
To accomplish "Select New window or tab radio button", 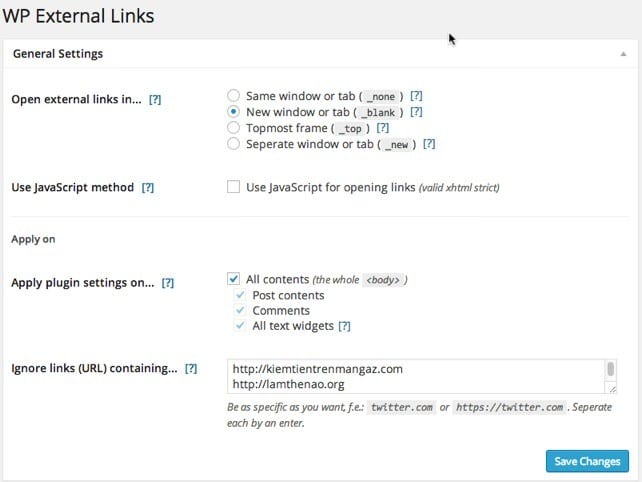I will (233, 112).
